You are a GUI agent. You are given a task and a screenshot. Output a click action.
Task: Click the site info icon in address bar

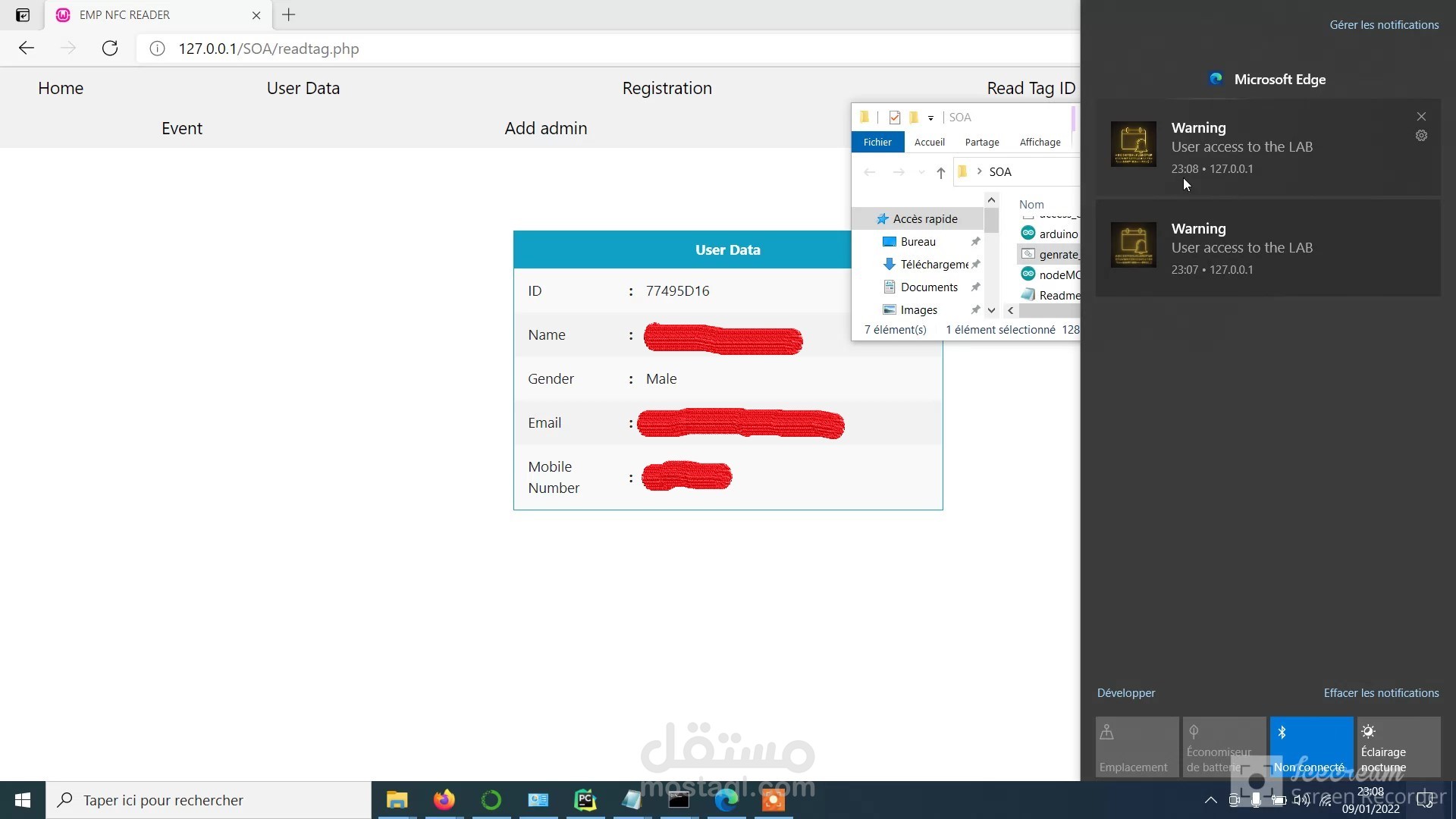point(157,49)
